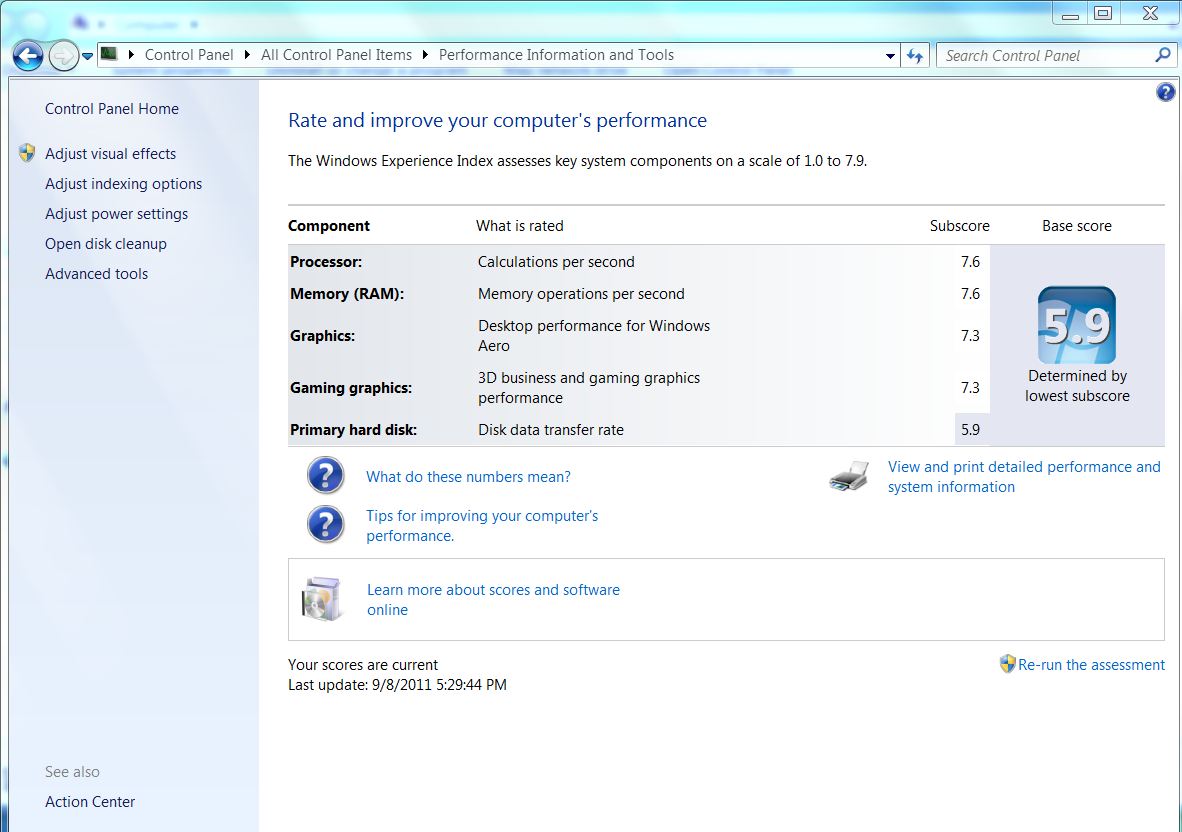Click question icon beside performance tips link

(326, 525)
